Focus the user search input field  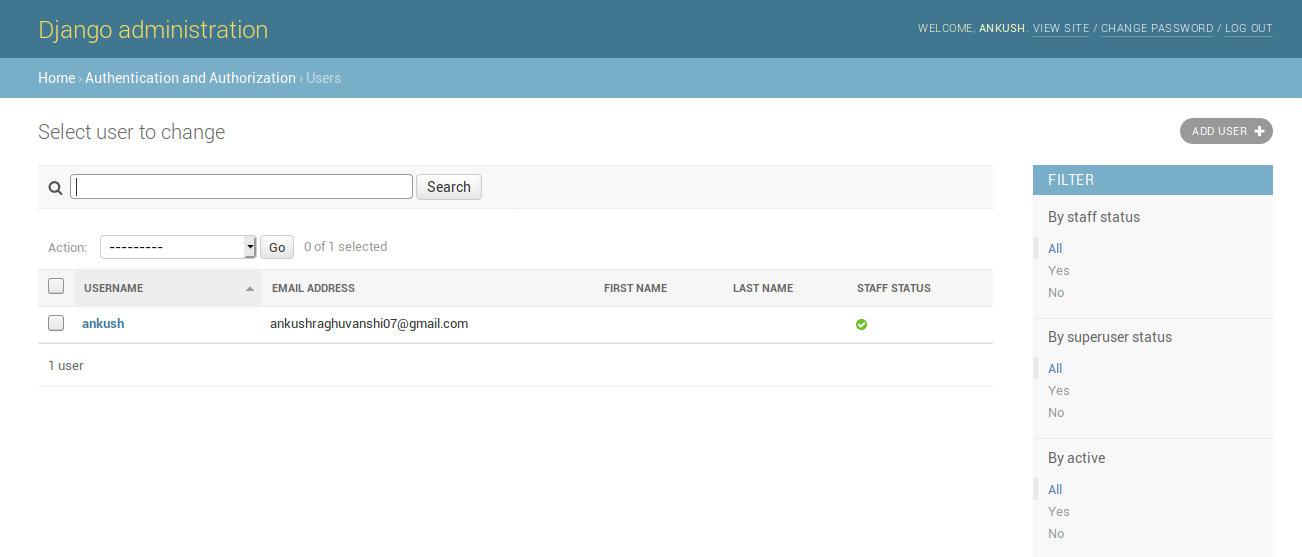click(x=241, y=187)
